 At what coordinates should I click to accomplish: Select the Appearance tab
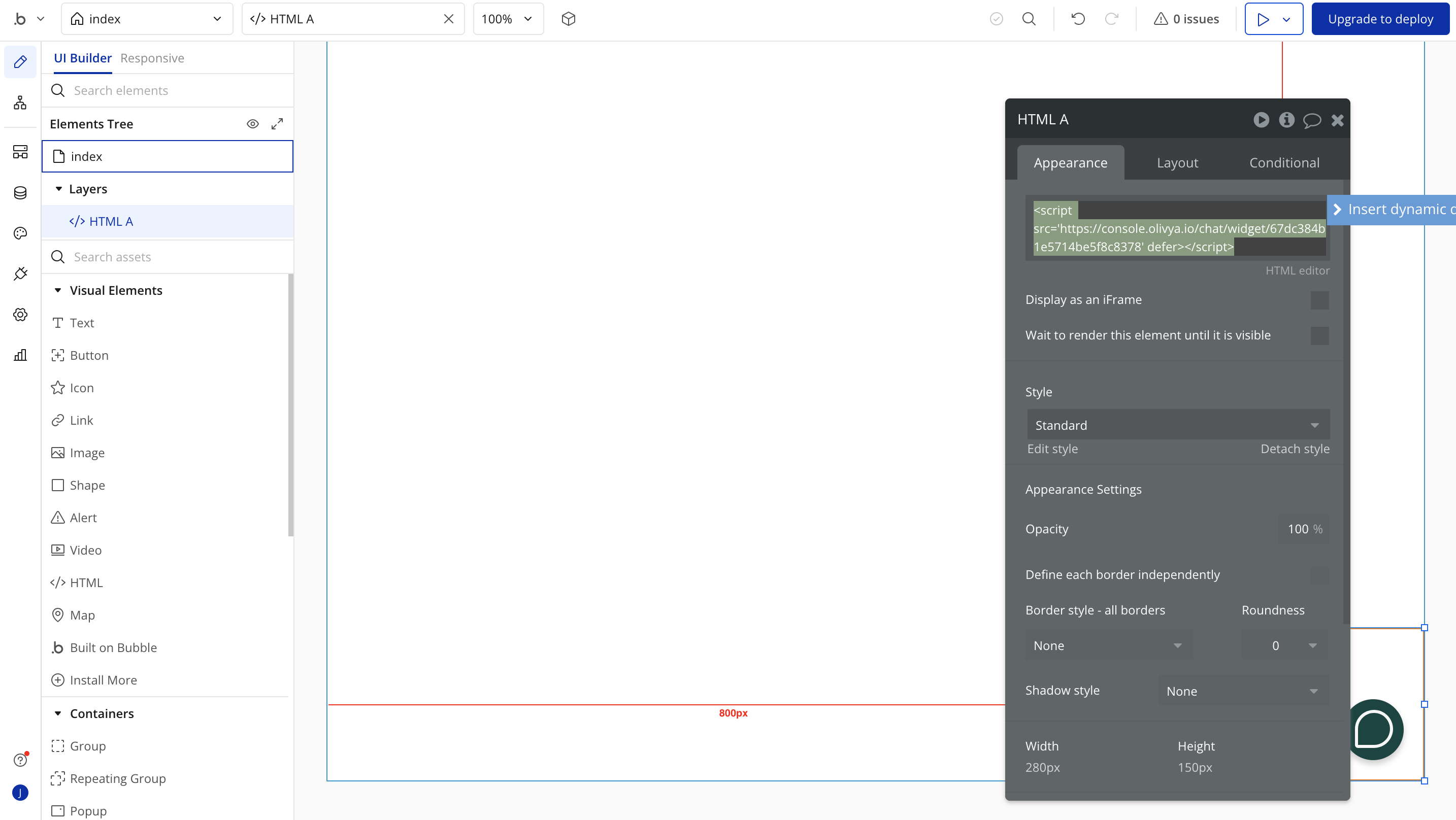tap(1070, 163)
